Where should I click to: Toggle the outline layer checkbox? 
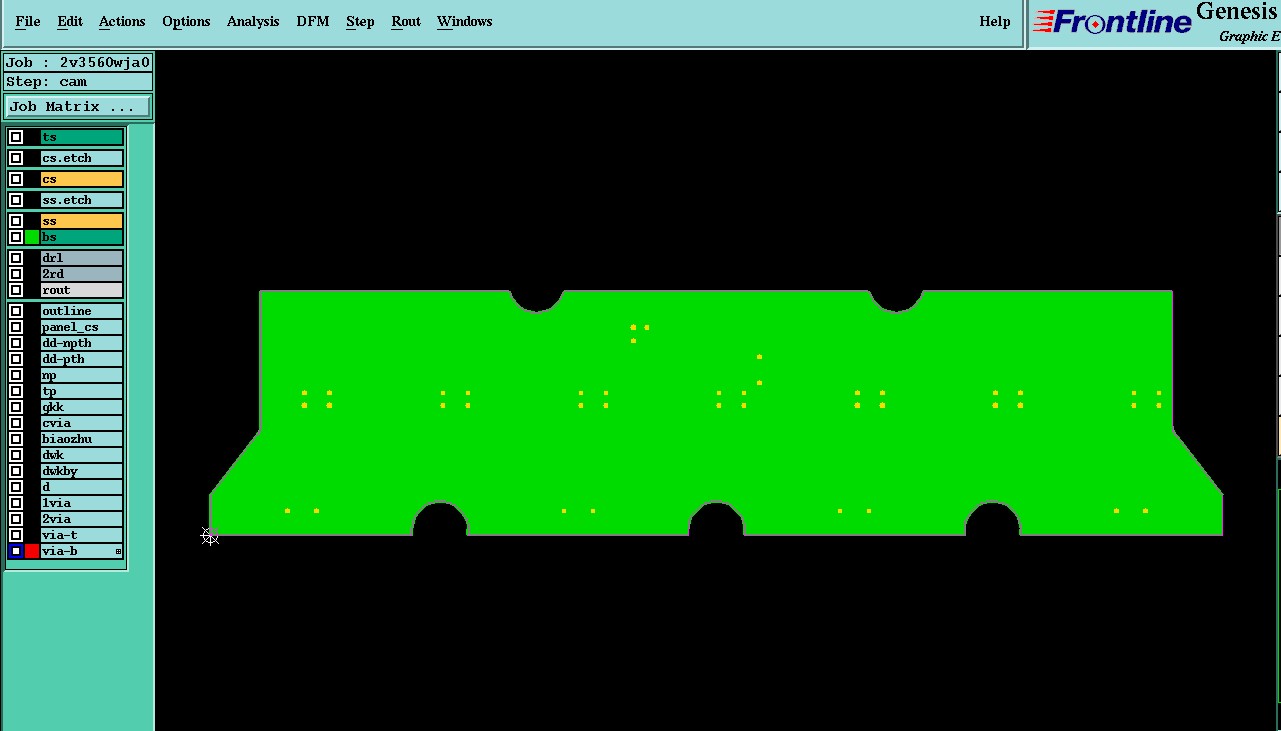point(16,311)
